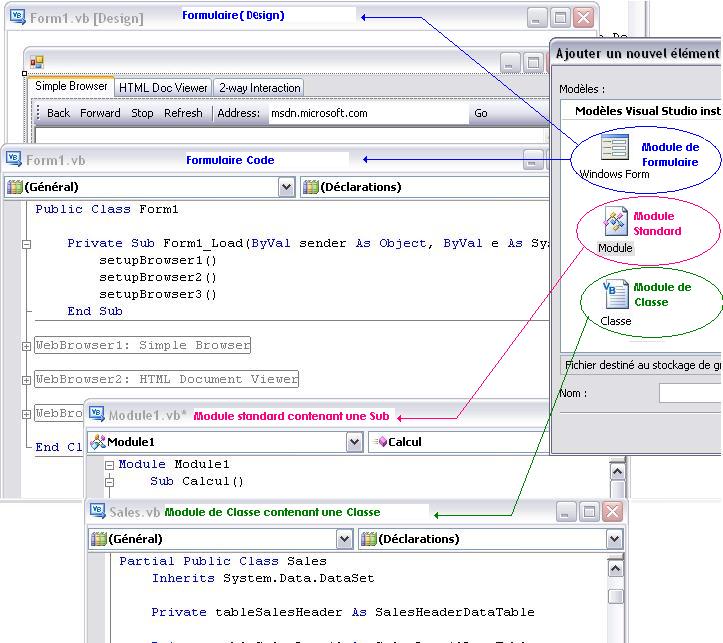Click the Go button next to address
This screenshot has height=643, width=723.
[481, 113]
